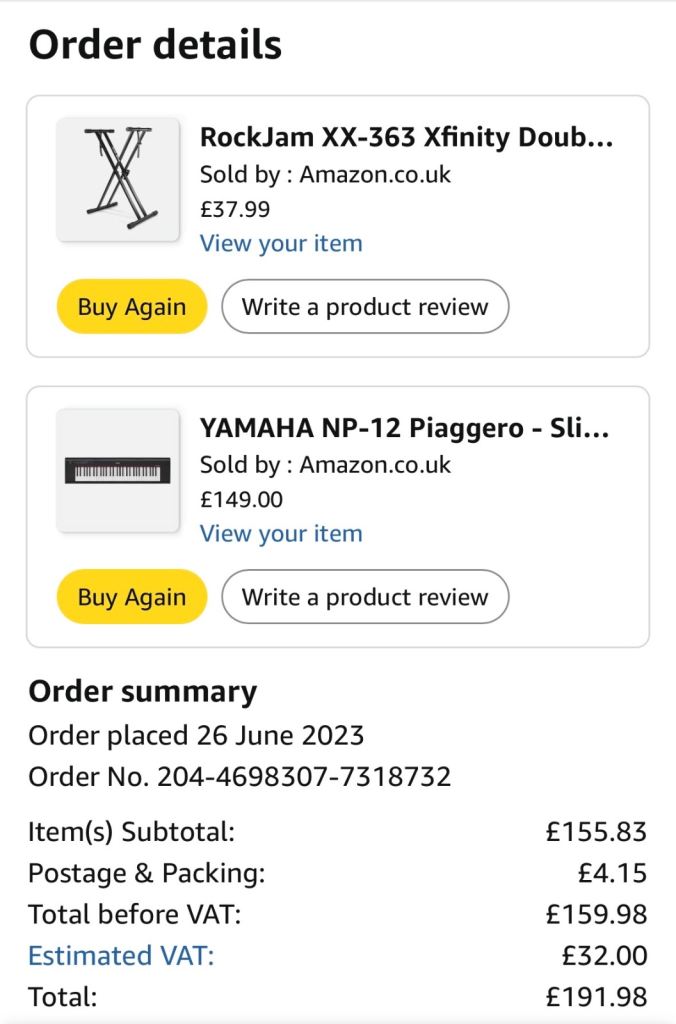Image resolution: width=676 pixels, height=1024 pixels.
Task: Open the Yamaha NP-12 keyboard product image
Action: point(118,470)
